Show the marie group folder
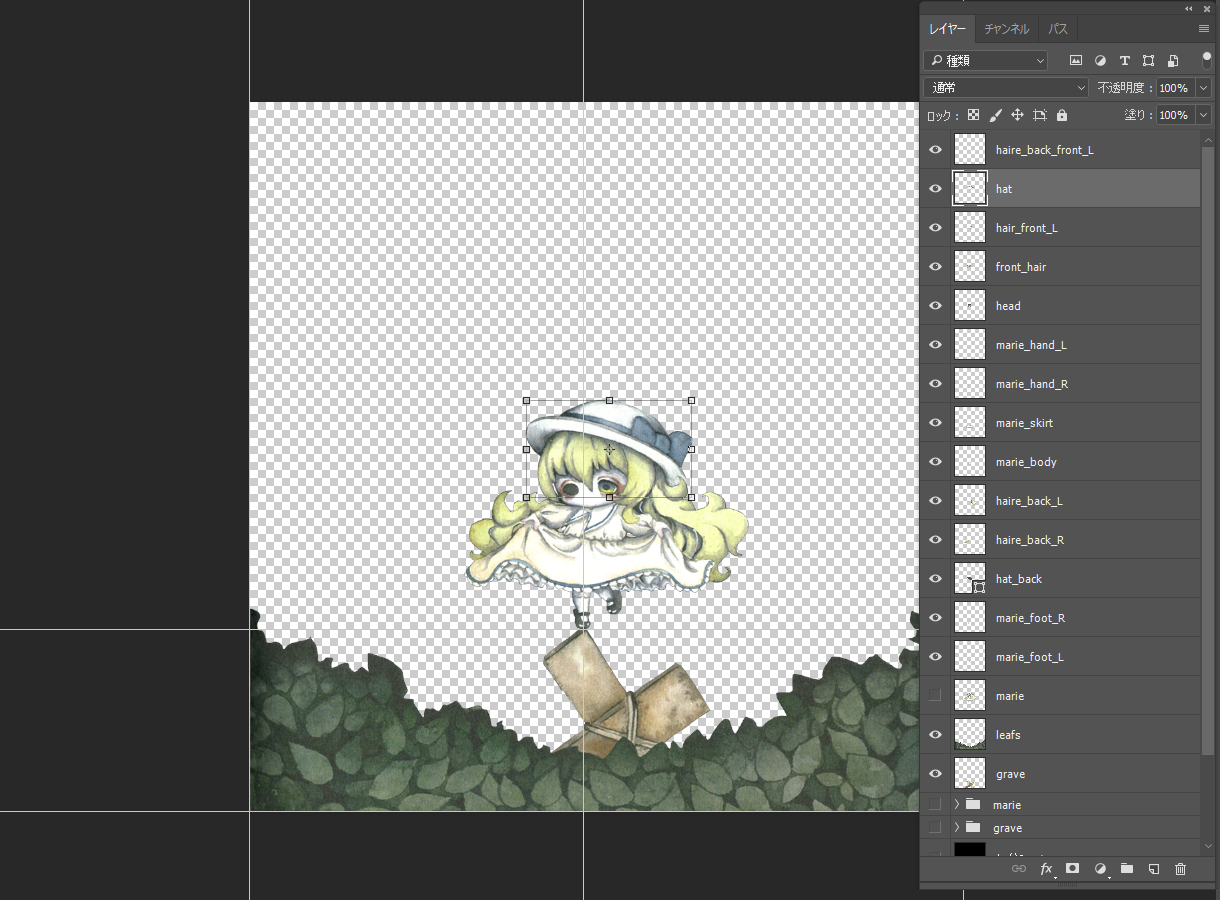 coord(935,804)
